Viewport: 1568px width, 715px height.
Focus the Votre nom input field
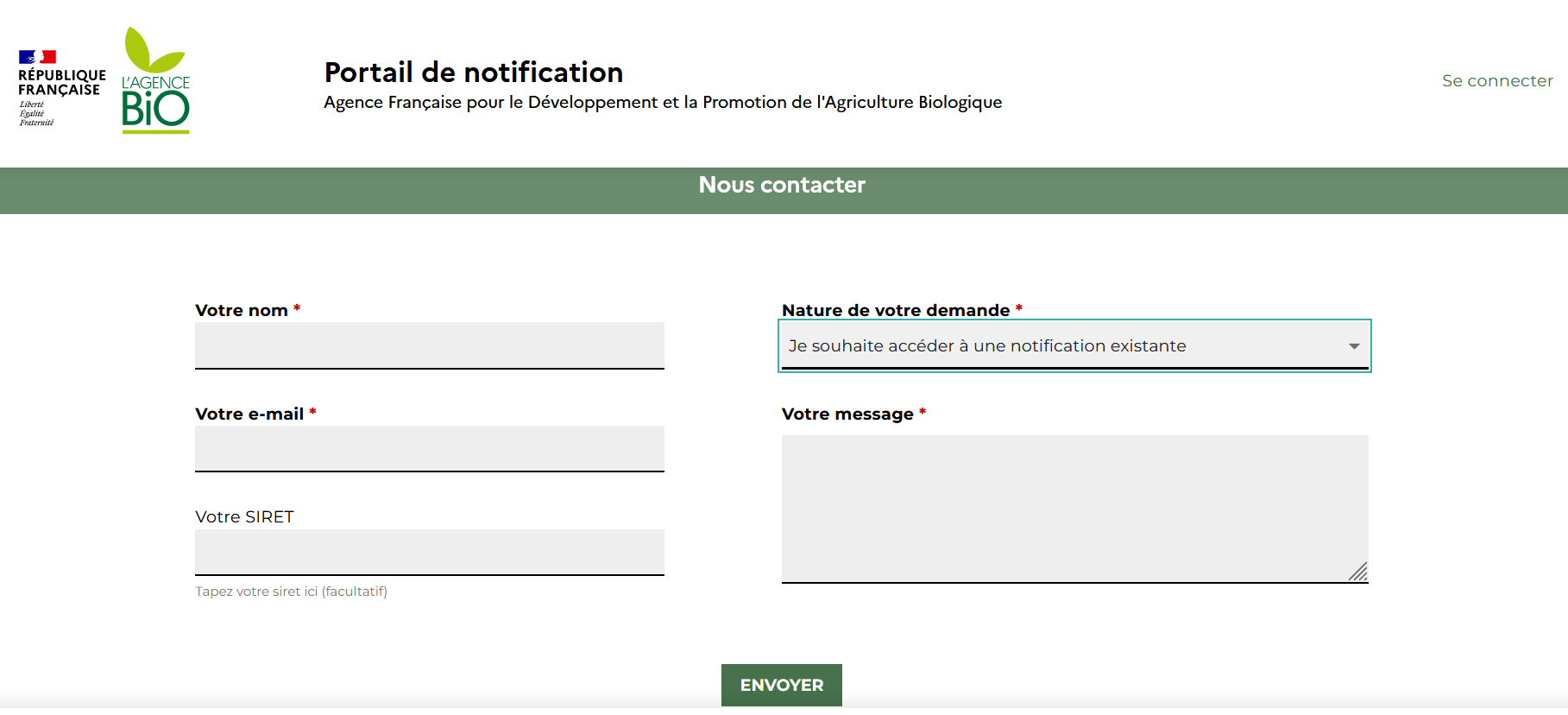click(x=430, y=345)
